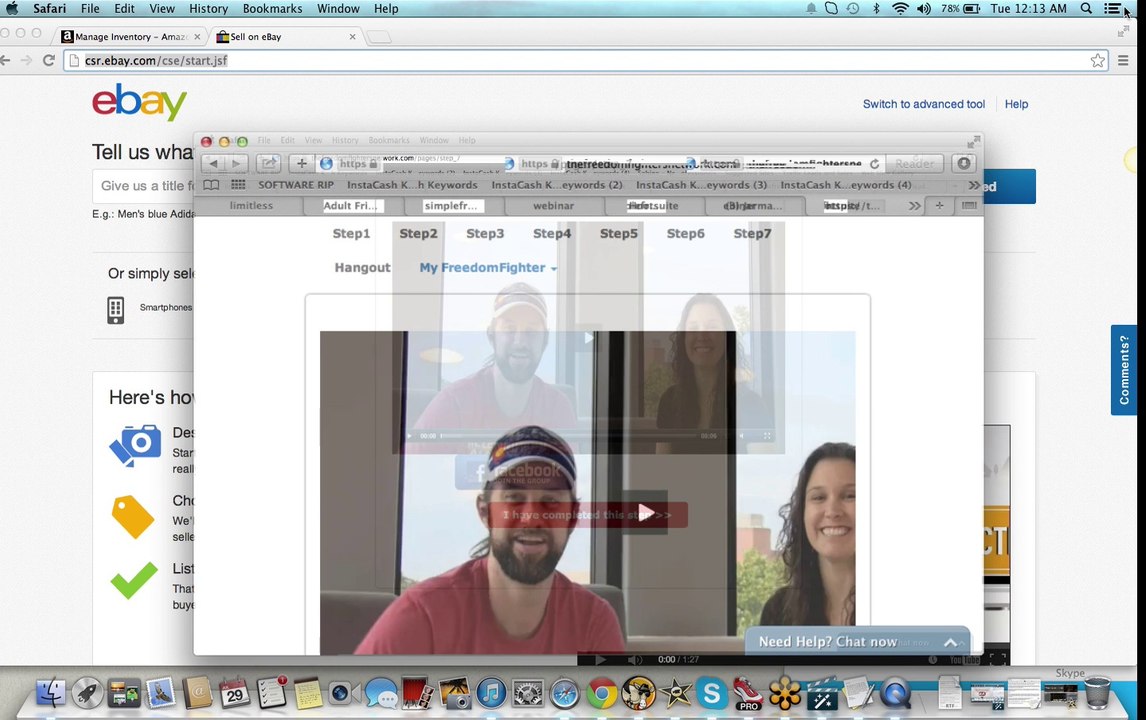Launch Google Chrome from the dock
The image size is (1146, 720).
tap(602, 693)
